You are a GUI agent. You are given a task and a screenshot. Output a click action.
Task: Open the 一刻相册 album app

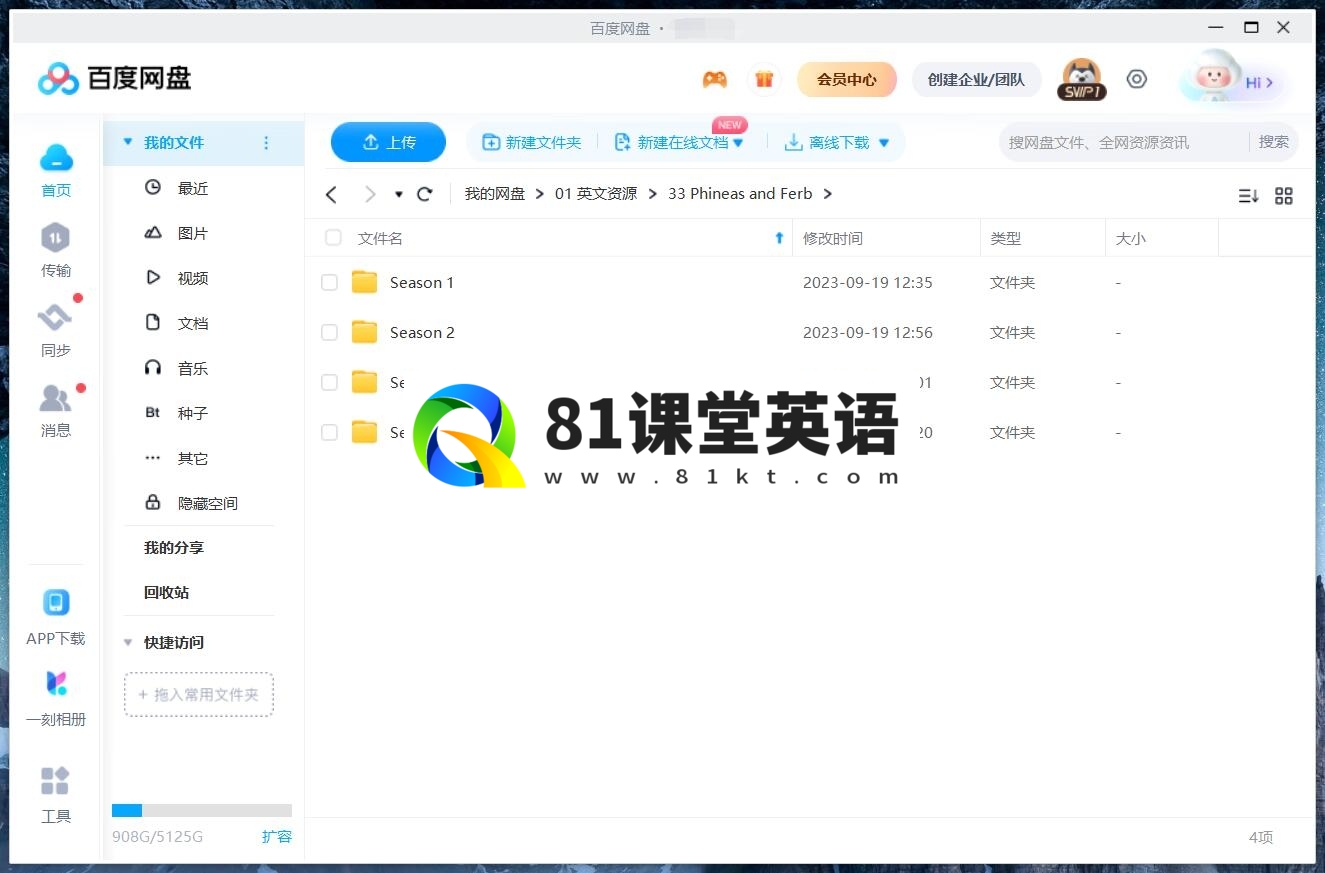(56, 698)
